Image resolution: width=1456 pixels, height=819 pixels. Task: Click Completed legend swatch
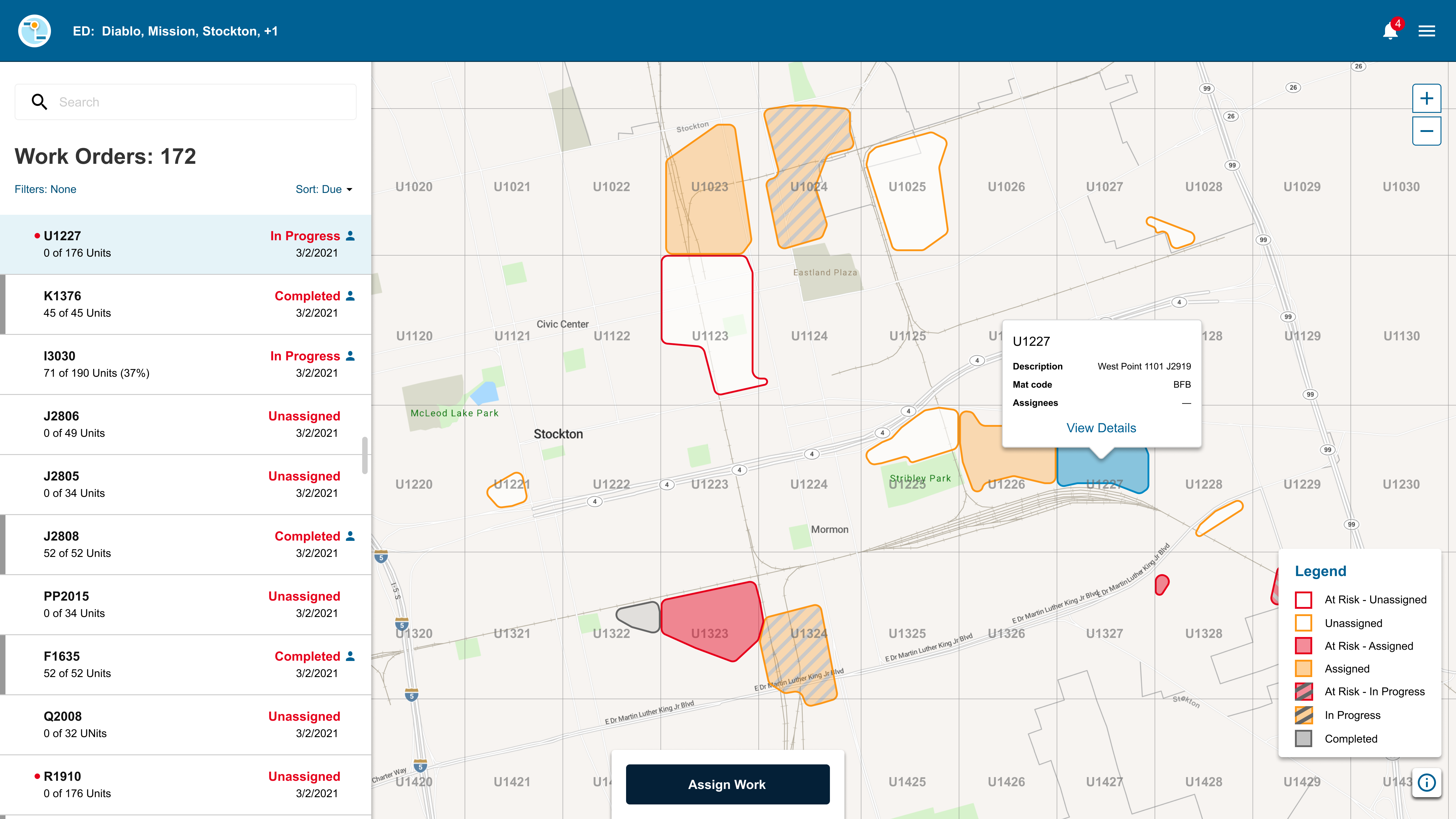click(x=1303, y=739)
